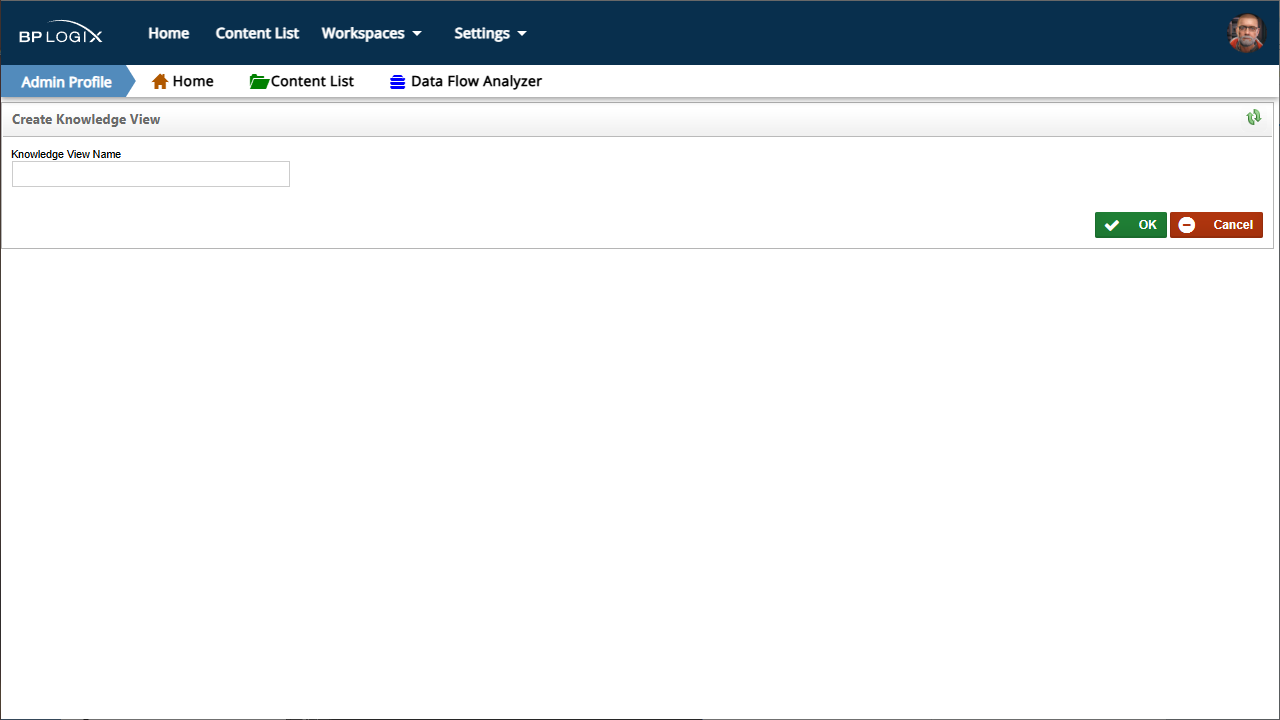Open Content List link in breadcrumb bar
This screenshot has width=1280, height=720.
(x=312, y=81)
